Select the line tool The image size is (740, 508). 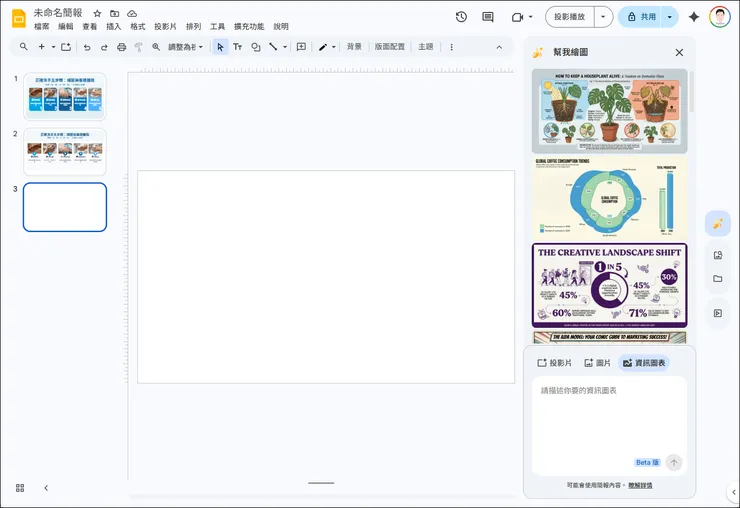(273, 47)
